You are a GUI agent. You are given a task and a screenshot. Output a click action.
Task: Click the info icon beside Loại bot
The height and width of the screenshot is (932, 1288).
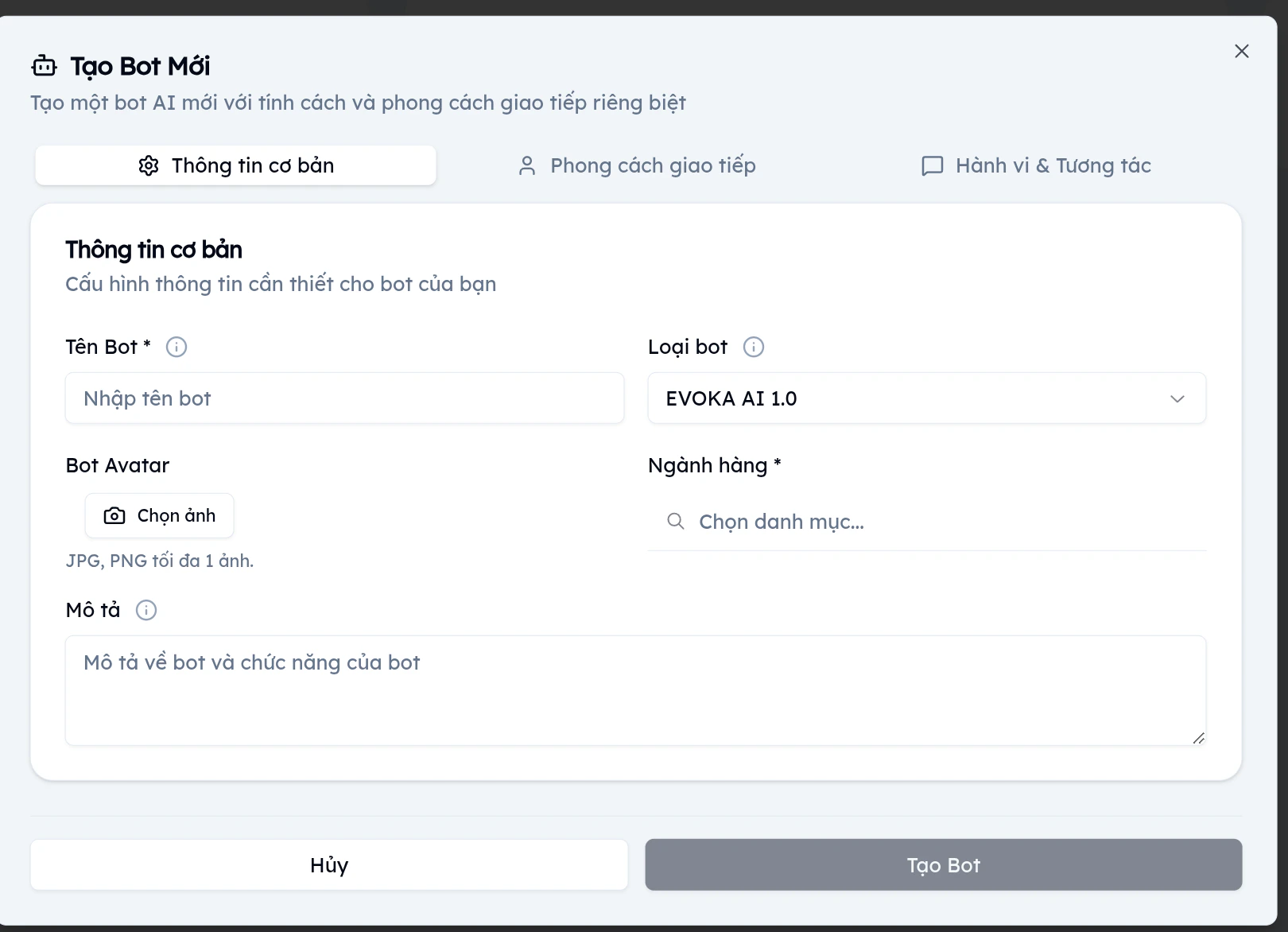tap(753, 347)
